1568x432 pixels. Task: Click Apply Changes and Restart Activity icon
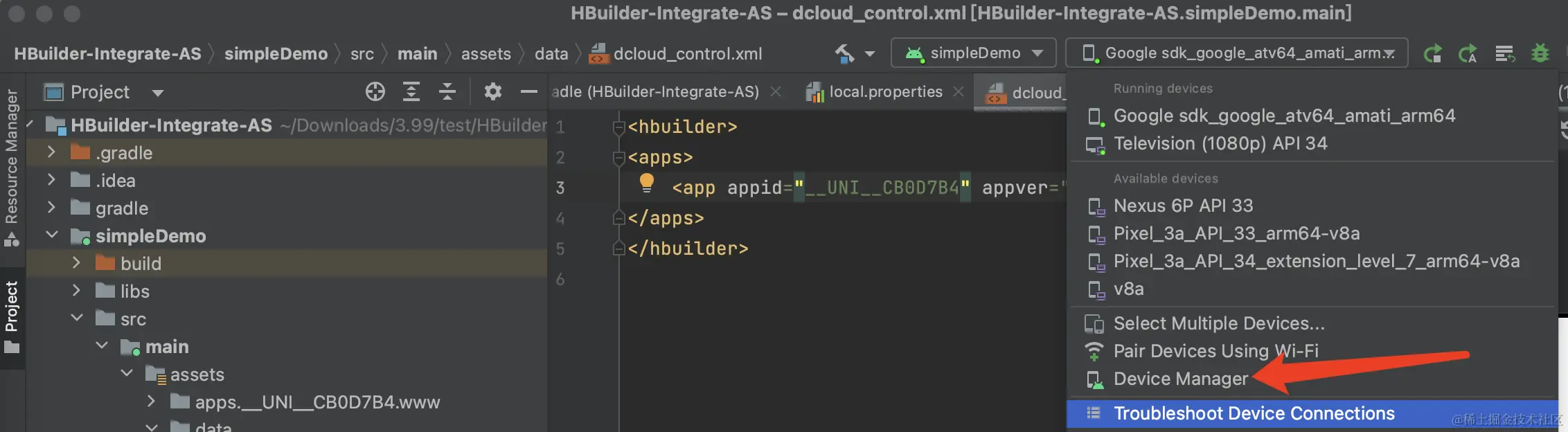(x=1432, y=53)
